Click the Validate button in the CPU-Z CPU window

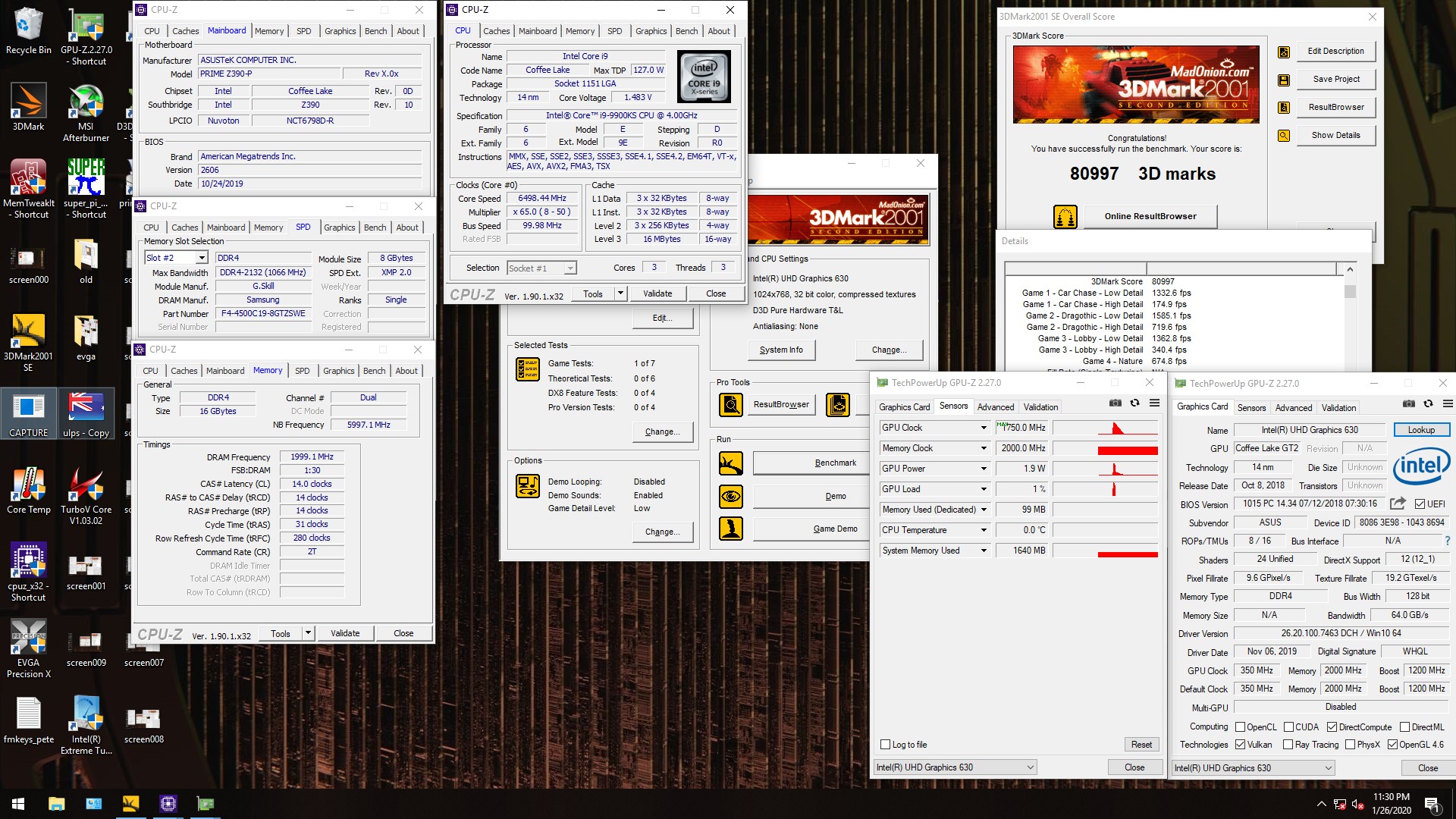657,293
